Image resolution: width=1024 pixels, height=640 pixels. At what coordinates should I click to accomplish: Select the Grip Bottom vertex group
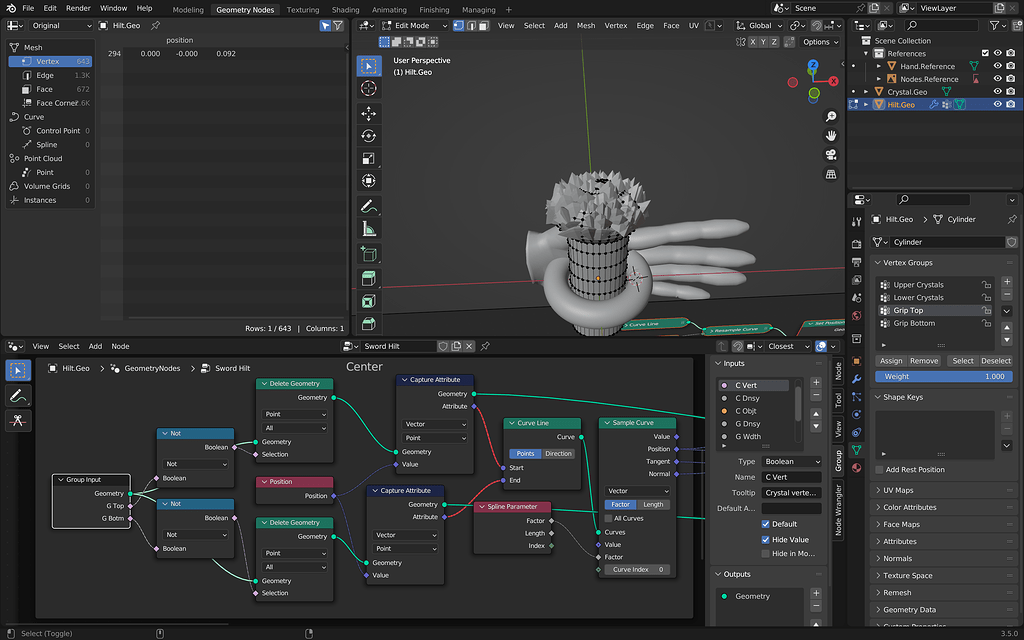coord(934,323)
